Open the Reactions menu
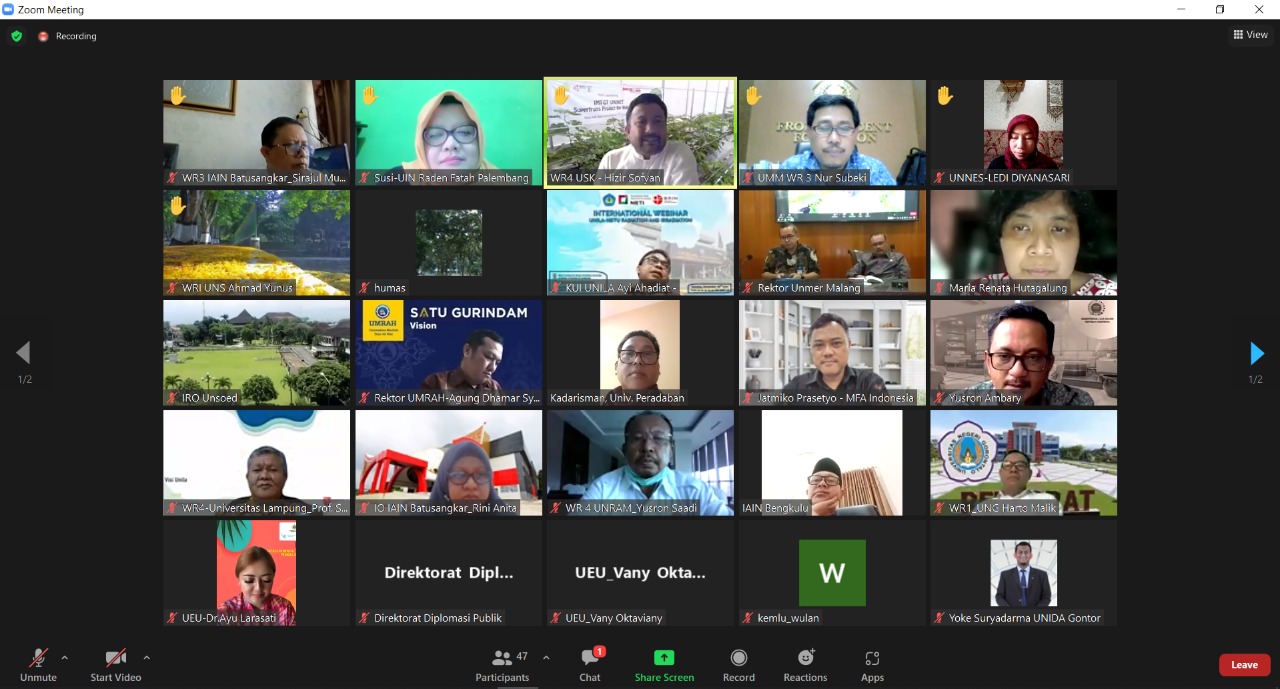 tap(805, 665)
